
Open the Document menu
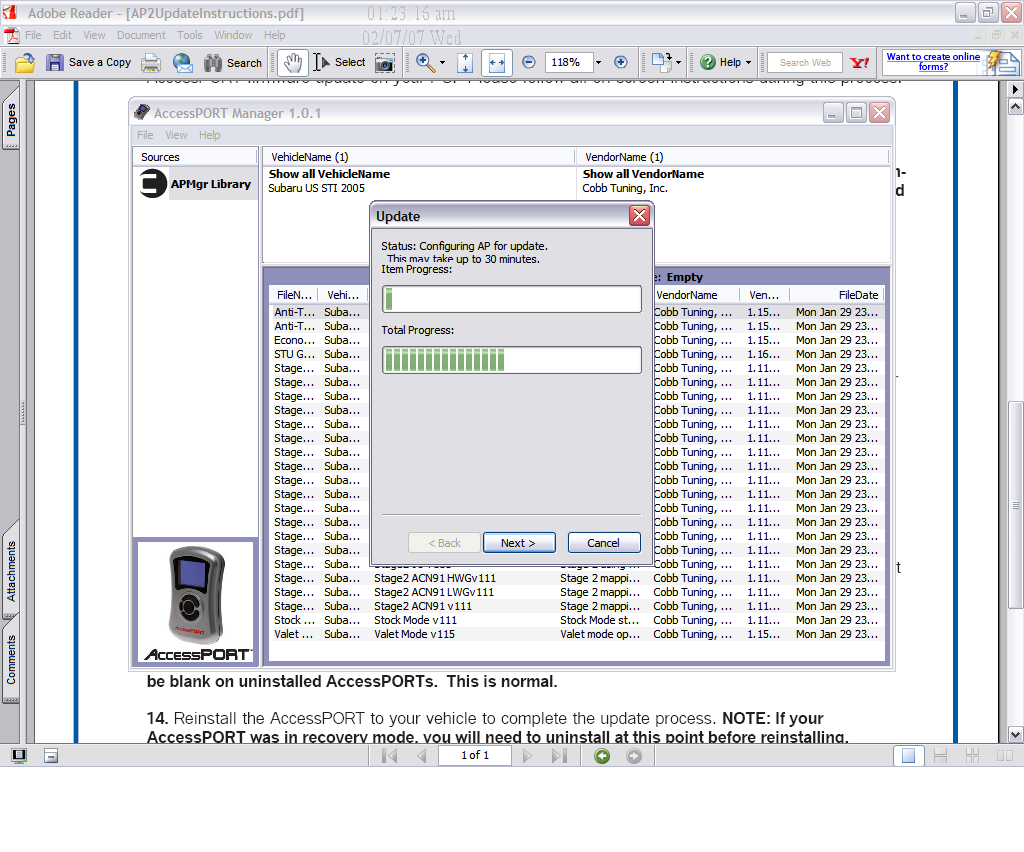141,35
